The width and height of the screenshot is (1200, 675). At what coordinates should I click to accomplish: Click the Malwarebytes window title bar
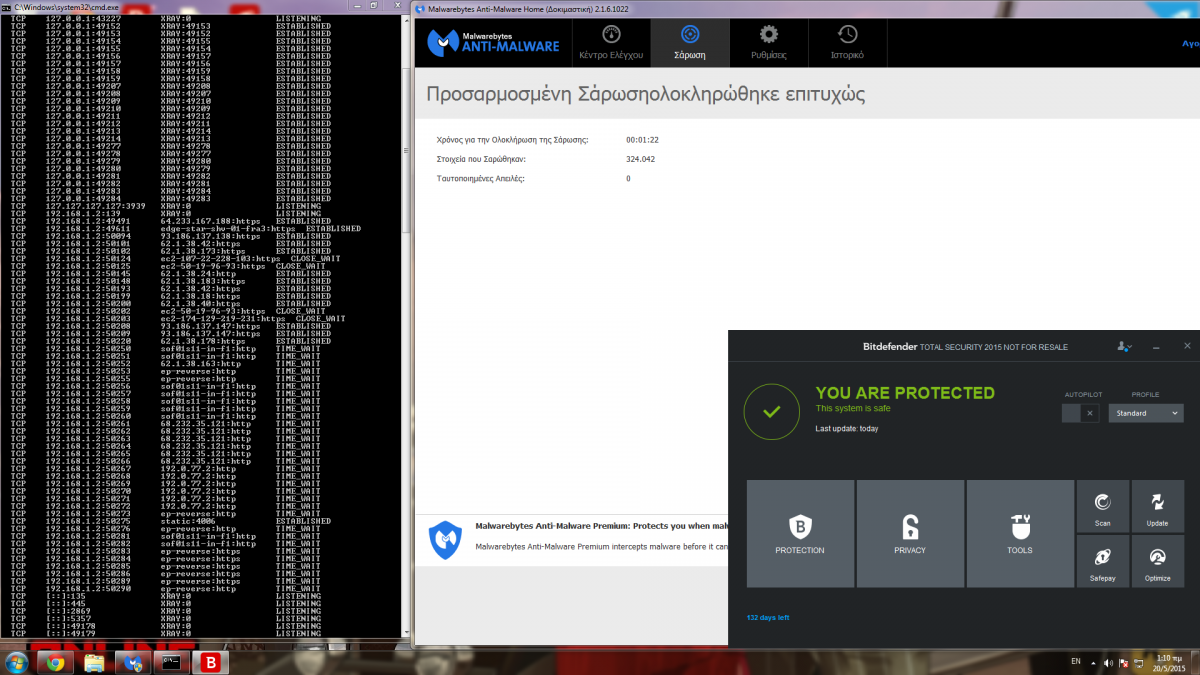[x=807, y=8]
